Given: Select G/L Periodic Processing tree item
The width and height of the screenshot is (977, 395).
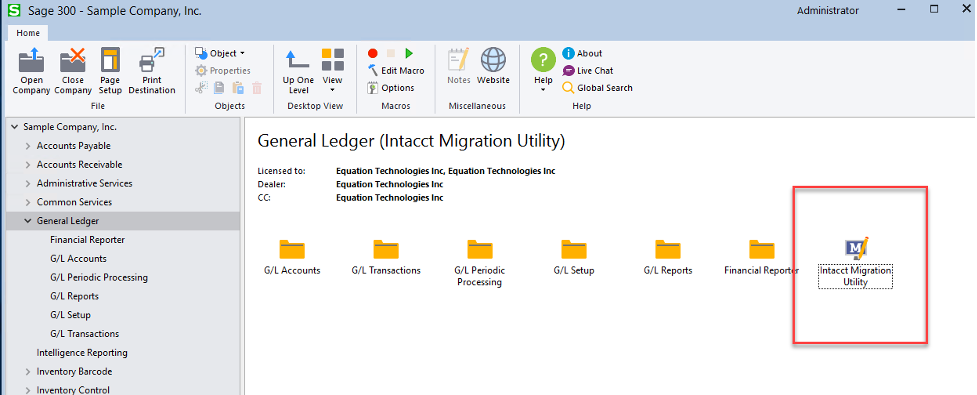Looking at the screenshot, I should [99, 277].
